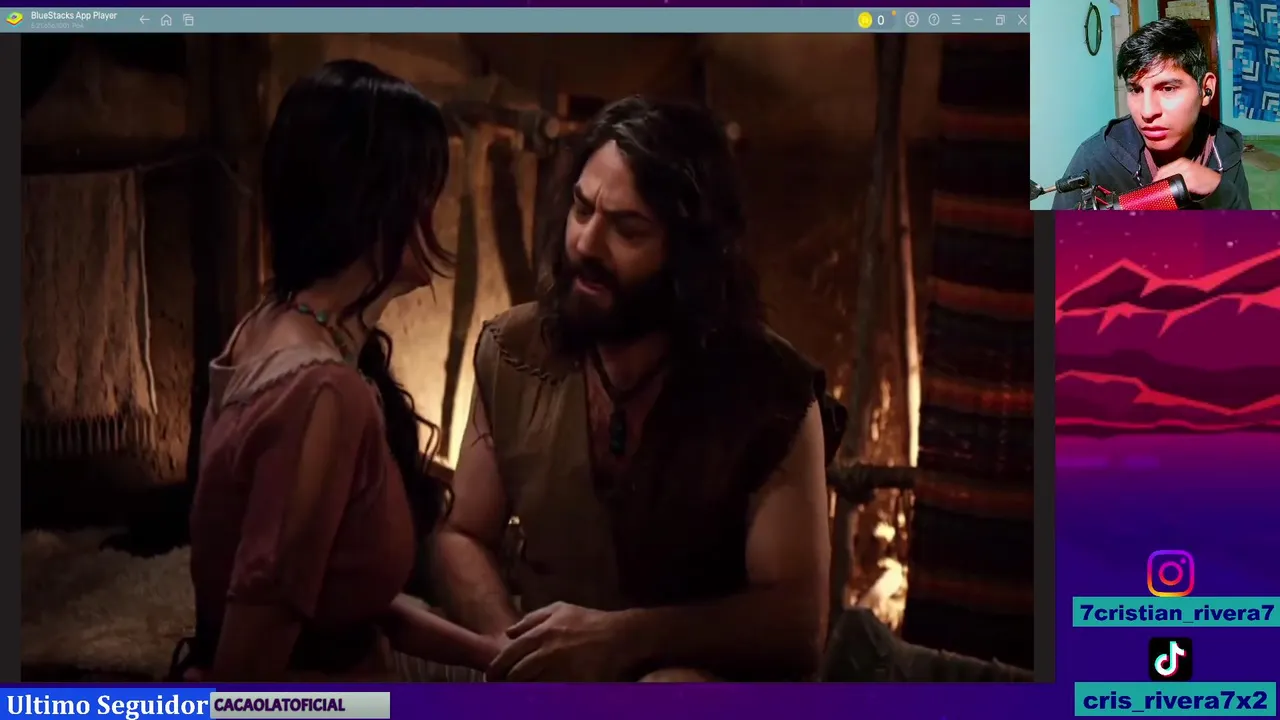Viewport: 1280px width, 720px height.
Task: Open BlueStacks recent apps icon
Action: click(x=188, y=20)
